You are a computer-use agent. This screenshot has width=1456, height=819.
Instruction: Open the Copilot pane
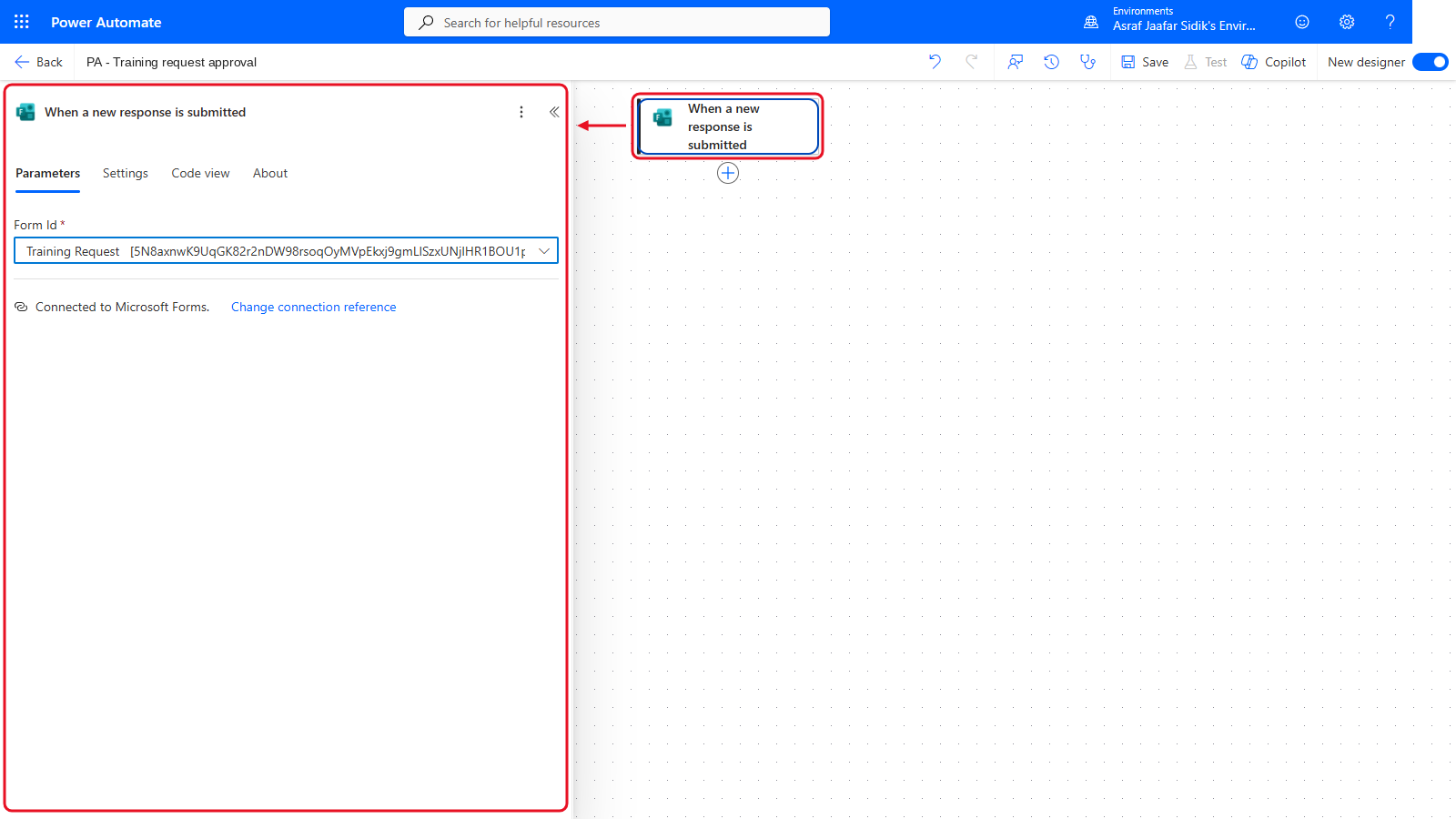click(x=1274, y=62)
